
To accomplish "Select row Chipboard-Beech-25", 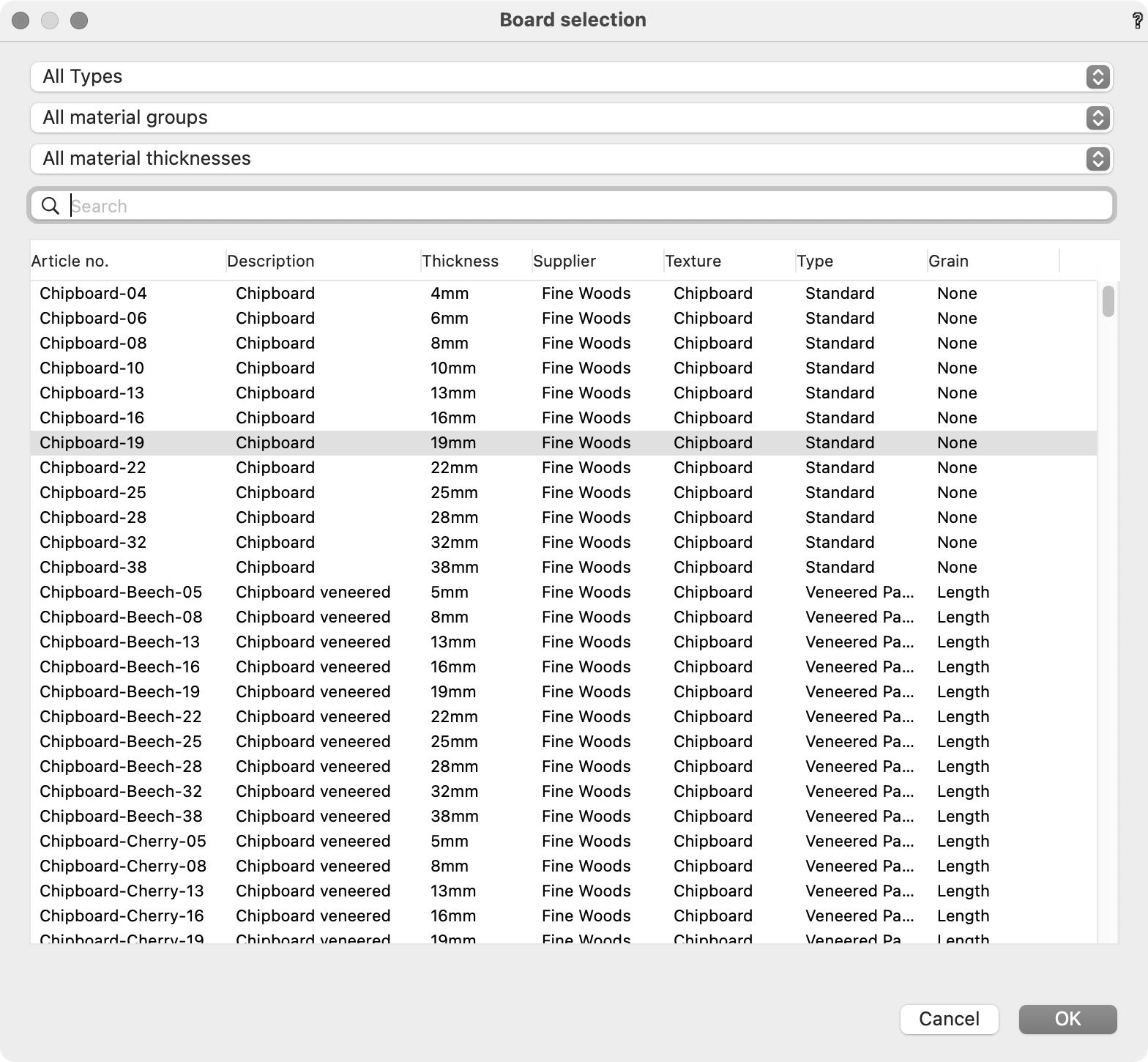I will point(564,742).
